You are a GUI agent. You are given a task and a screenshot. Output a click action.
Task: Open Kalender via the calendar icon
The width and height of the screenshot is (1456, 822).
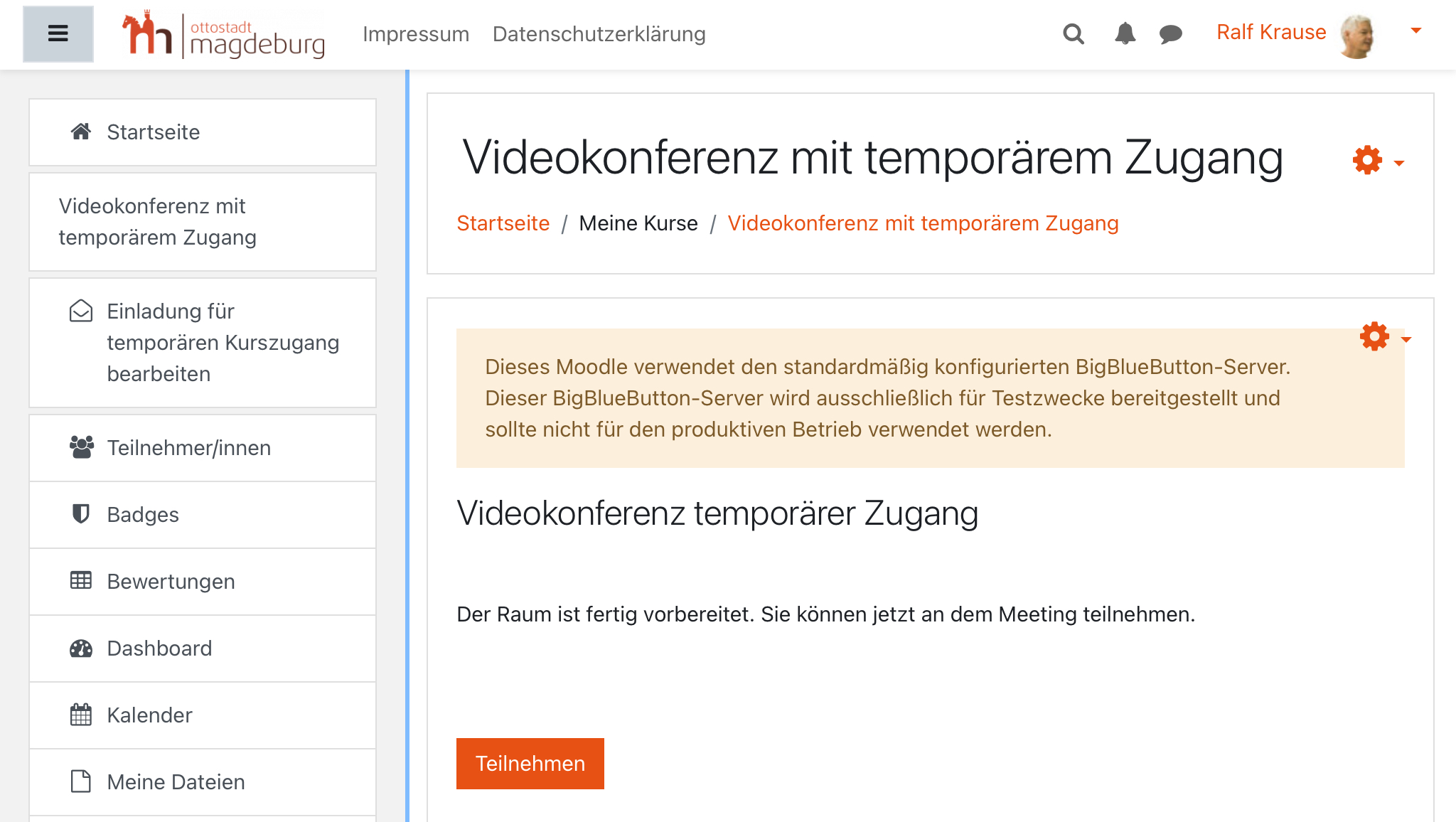click(81, 714)
